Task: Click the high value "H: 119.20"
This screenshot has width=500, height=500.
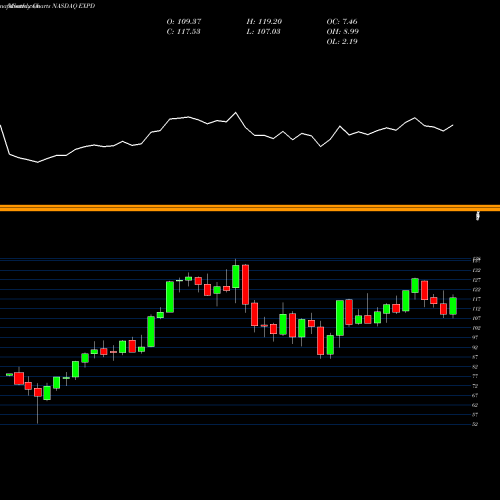Action: (x=264, y=22)
